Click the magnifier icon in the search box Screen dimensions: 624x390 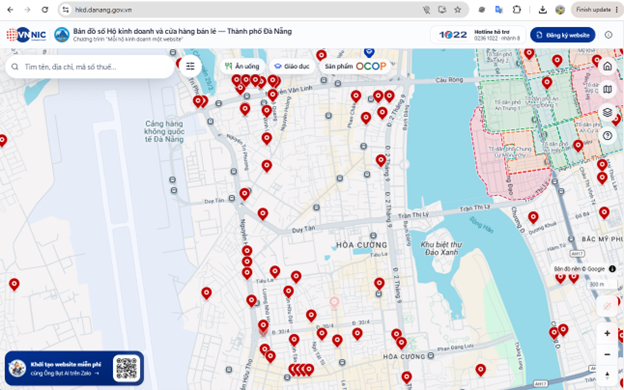(15, 66)
